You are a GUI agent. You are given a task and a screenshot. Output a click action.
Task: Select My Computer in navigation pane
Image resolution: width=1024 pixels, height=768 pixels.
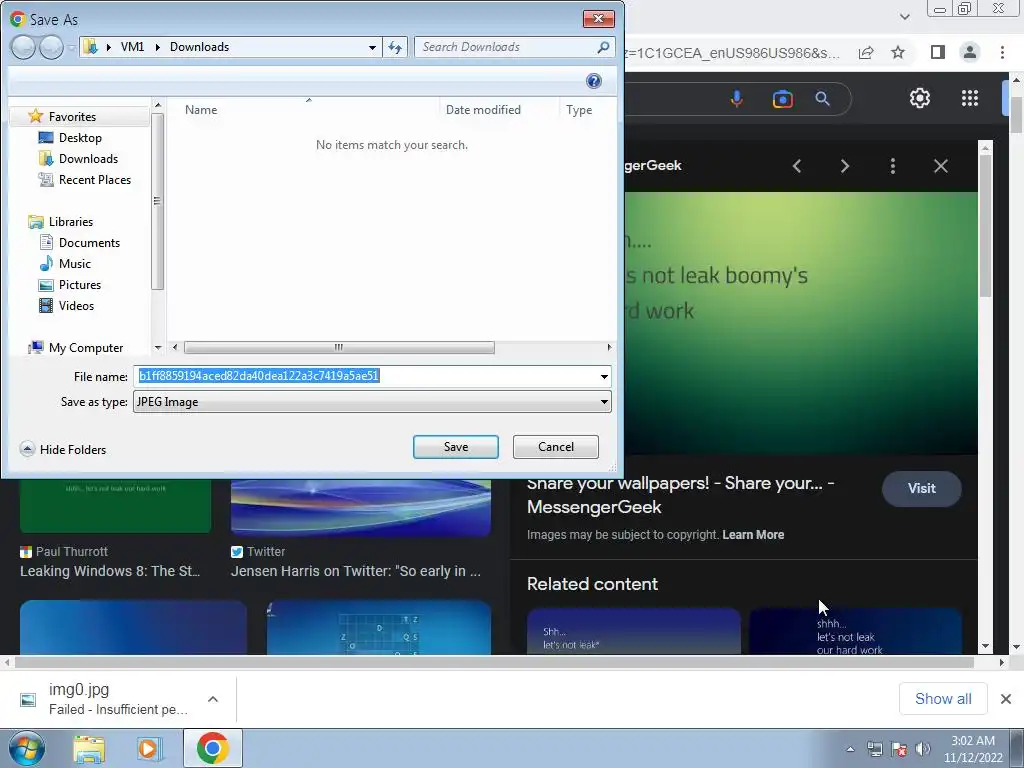pos(86,348)
